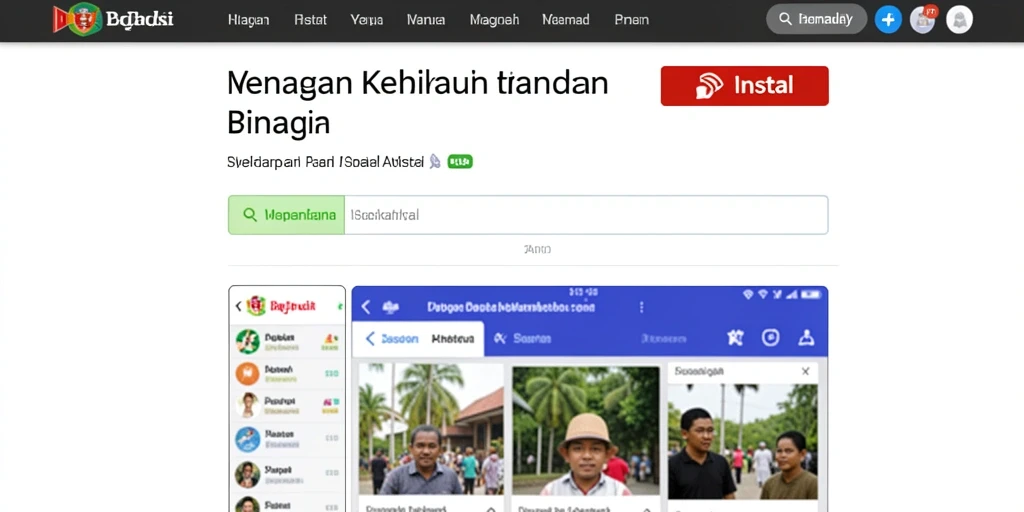Screen dimensions: 1024x512
Task: Select the Khateua tab
Action: pyautogui.click(x=453, y=338)
